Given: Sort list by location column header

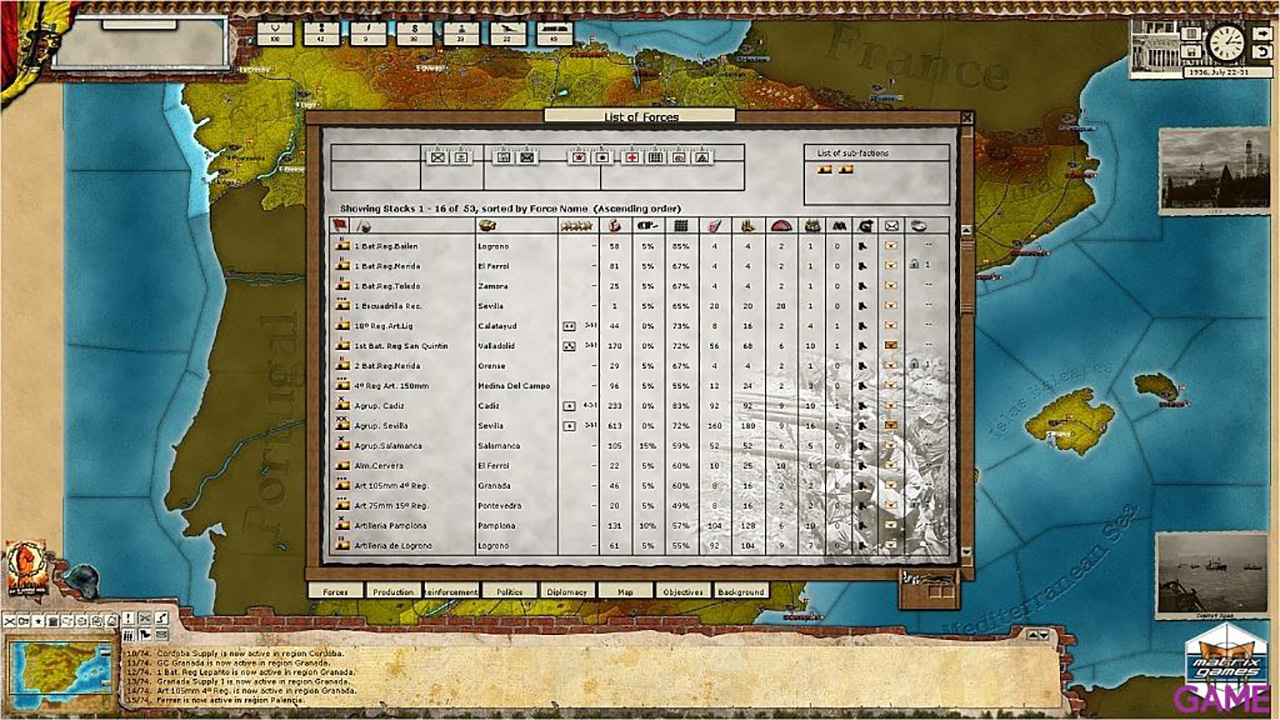Looking at the screenshot, I should 488,226.
